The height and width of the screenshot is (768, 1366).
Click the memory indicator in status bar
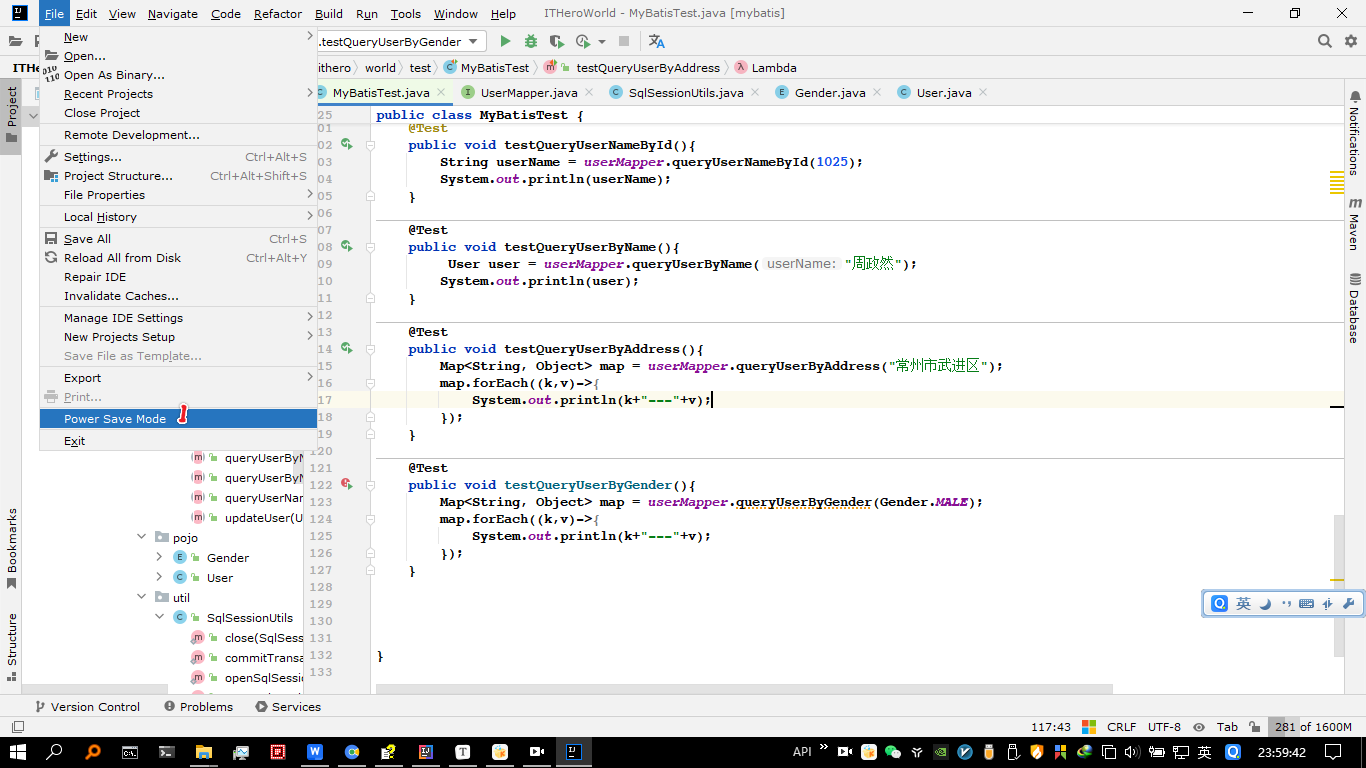pos(1312,727)
